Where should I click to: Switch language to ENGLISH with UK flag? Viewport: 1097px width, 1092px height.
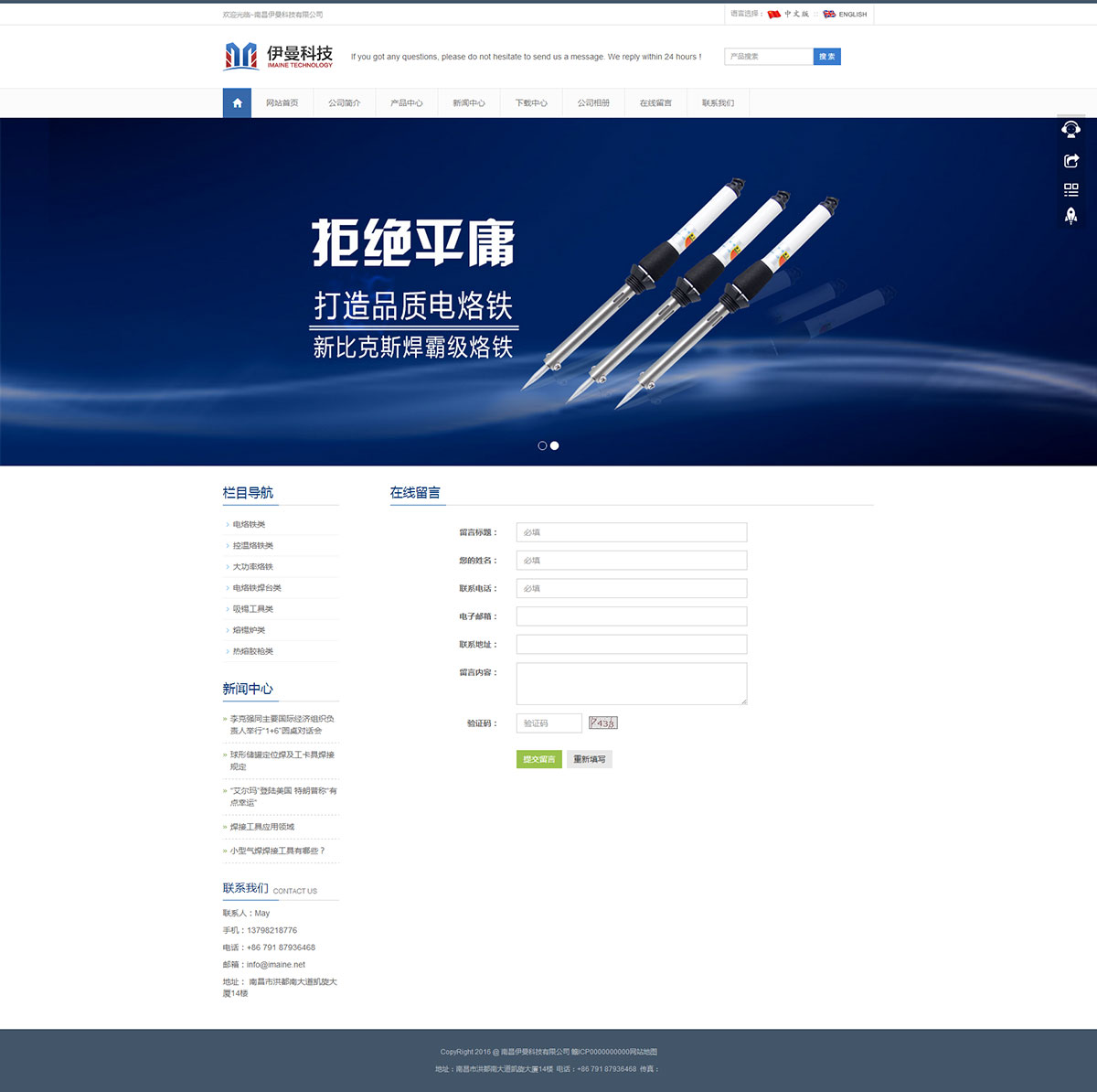click(x=845, y=14)
